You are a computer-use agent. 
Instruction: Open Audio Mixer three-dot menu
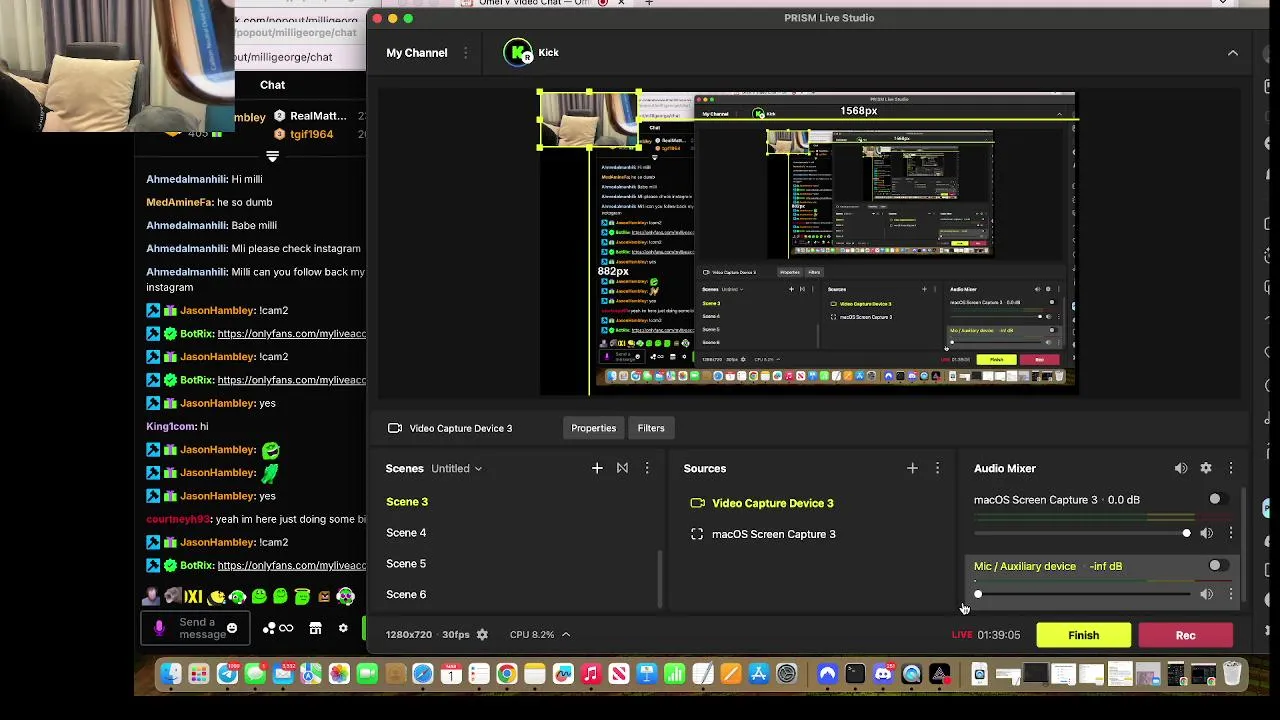point(1231,468)
